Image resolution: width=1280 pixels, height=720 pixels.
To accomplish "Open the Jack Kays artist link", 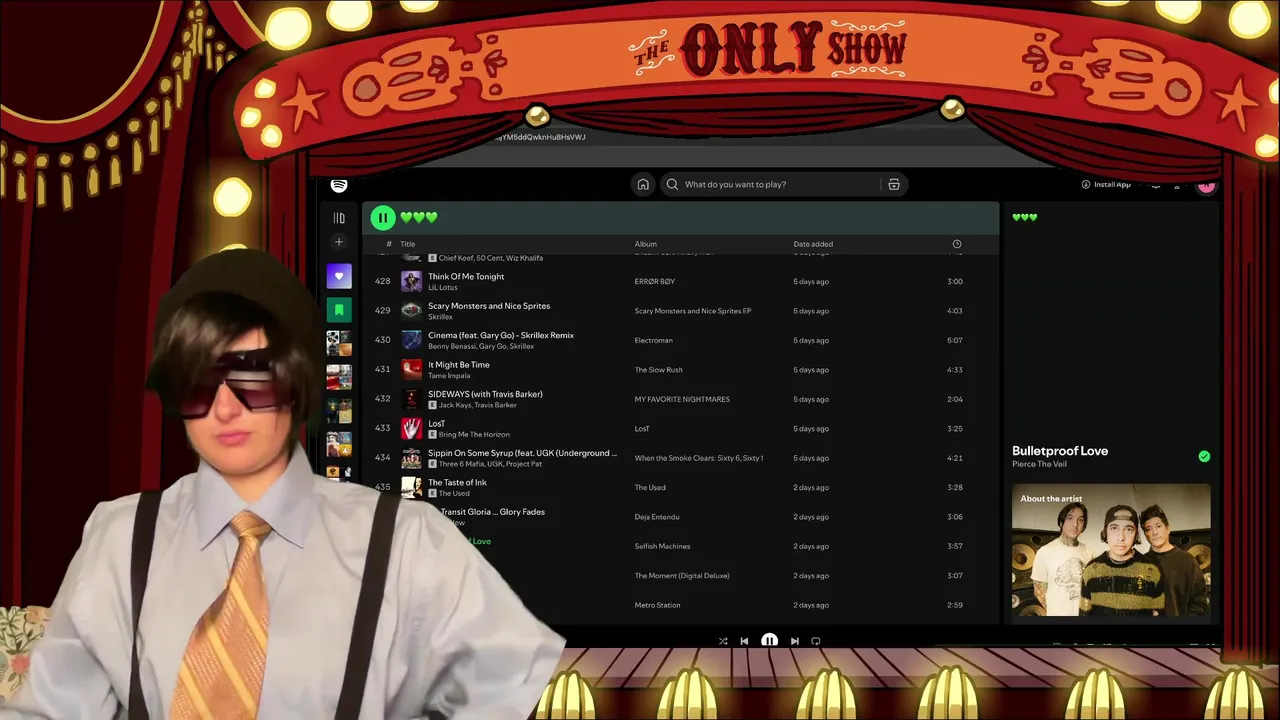I will (x=454, y=405).
